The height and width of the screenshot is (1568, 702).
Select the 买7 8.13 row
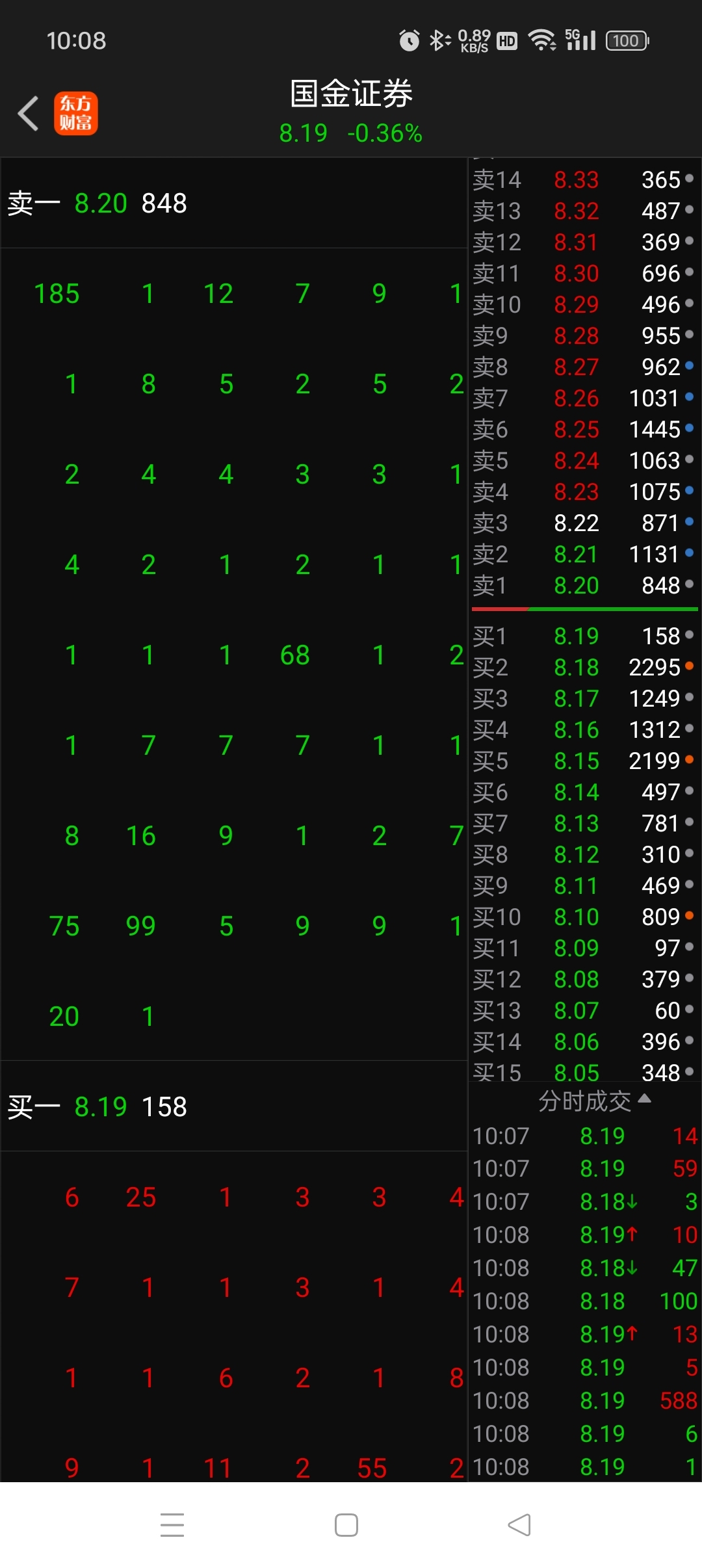(584, 823)
